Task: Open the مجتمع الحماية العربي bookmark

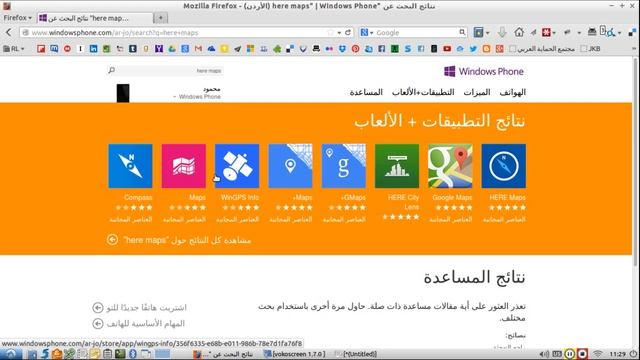Action: 542,49
